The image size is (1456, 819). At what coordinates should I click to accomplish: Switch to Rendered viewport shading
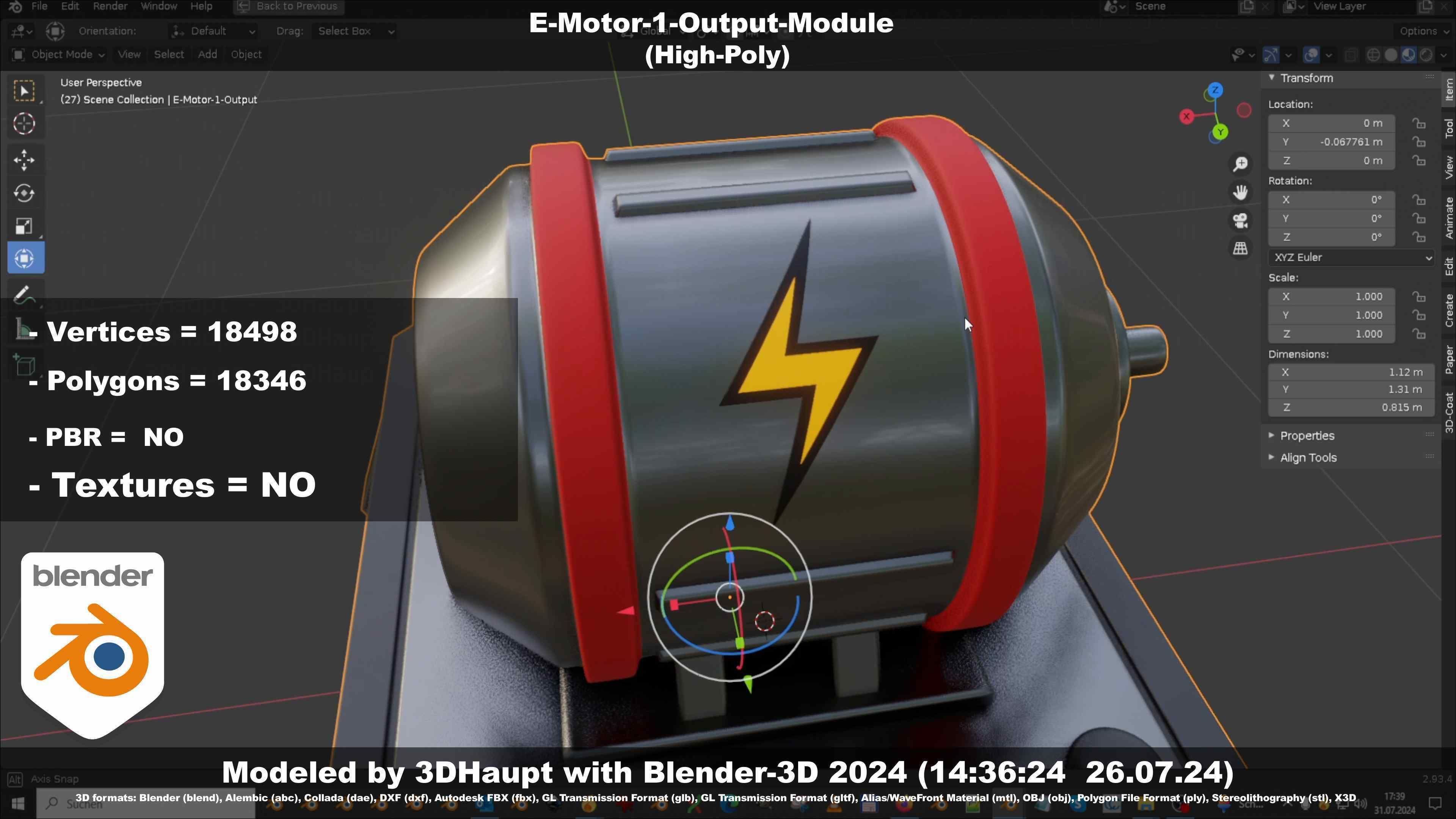[x=1426, y=55]
